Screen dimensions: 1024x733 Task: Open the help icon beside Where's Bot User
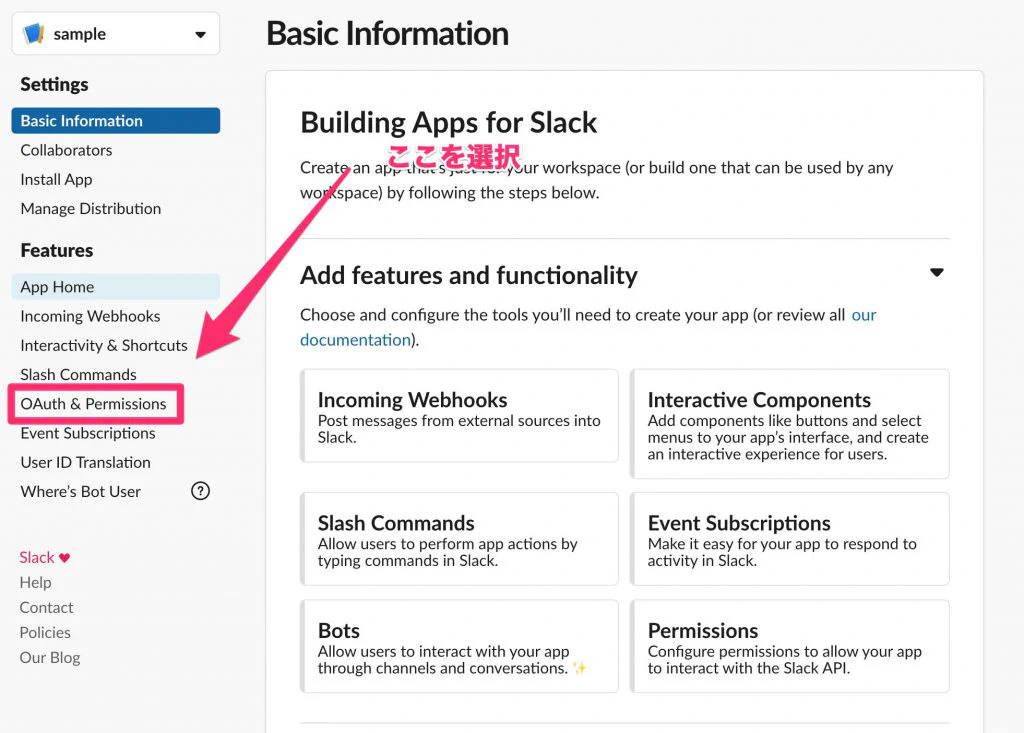coord(200,491)
